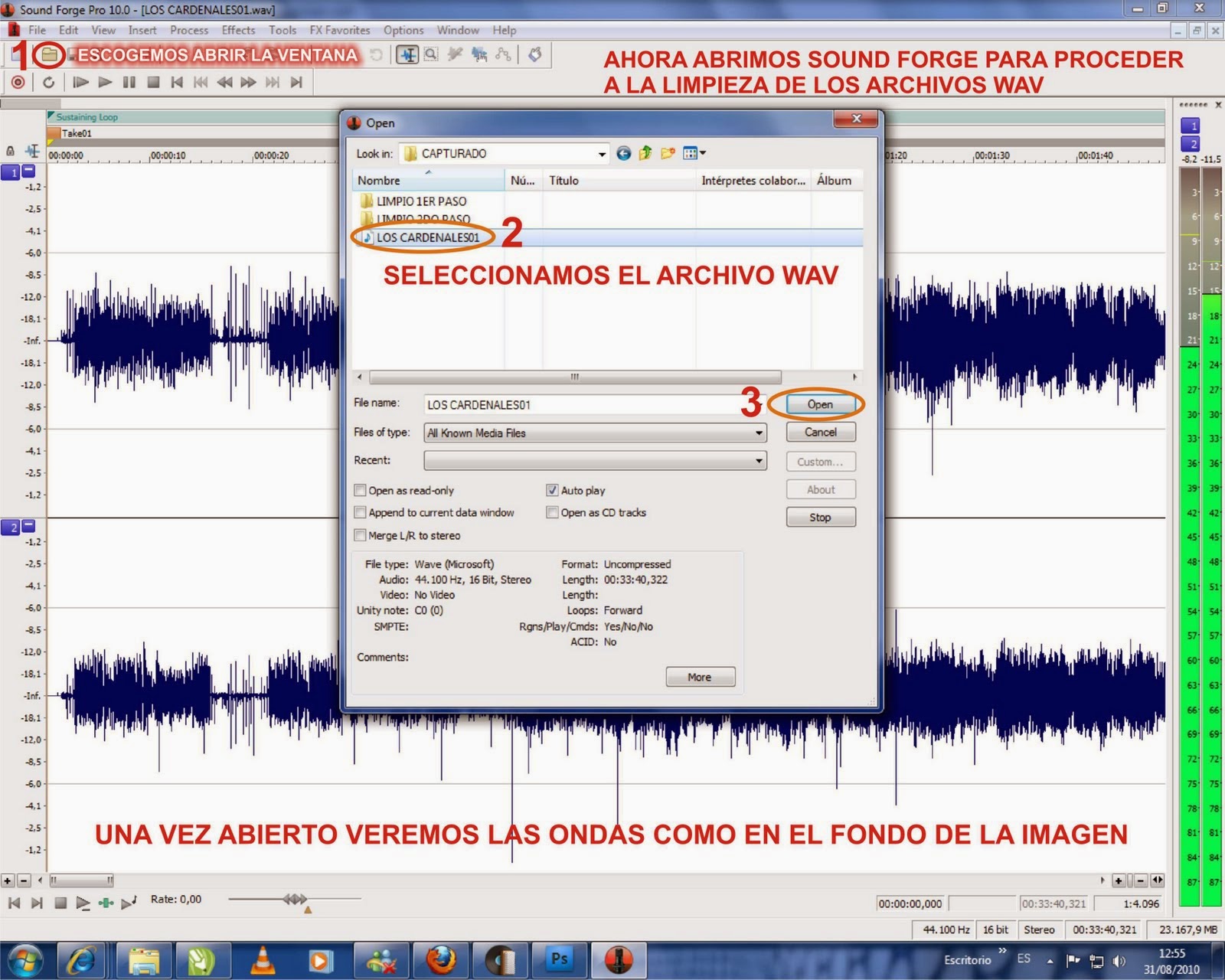1225x980 pixels.
Task: Click Stop in the main transport bar
Action: pyautogui.click(x=153, y=82)
